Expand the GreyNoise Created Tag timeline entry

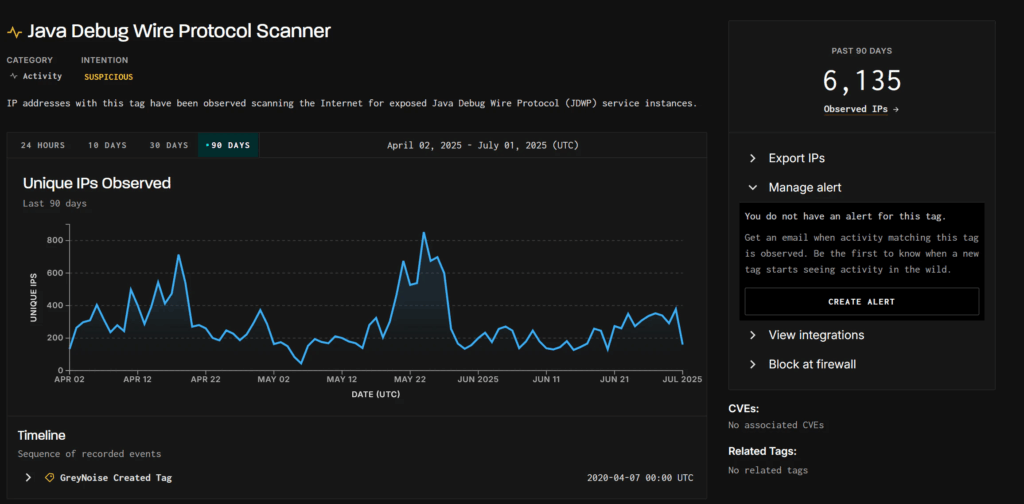point(28,478)
